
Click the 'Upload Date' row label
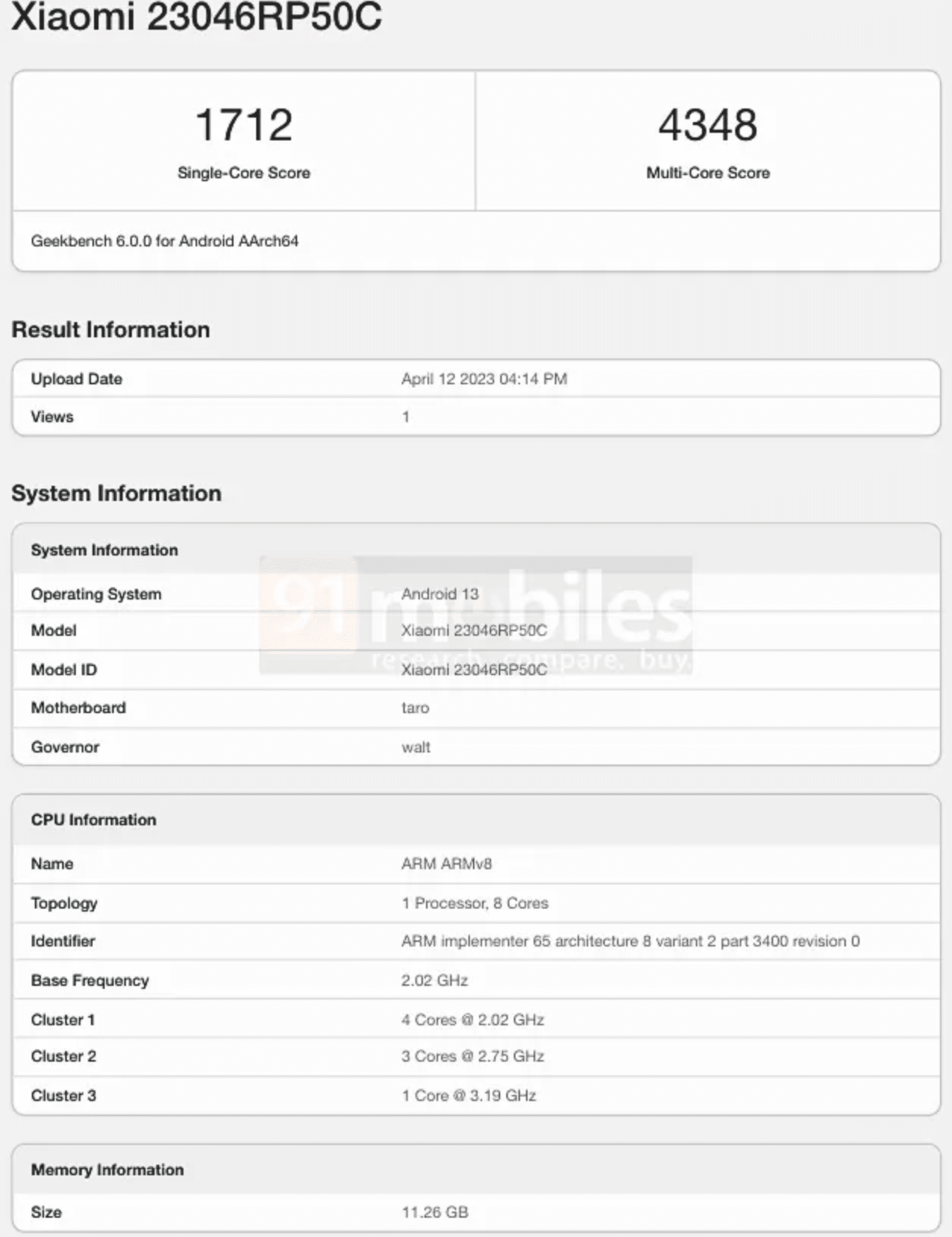click(76, 379)
